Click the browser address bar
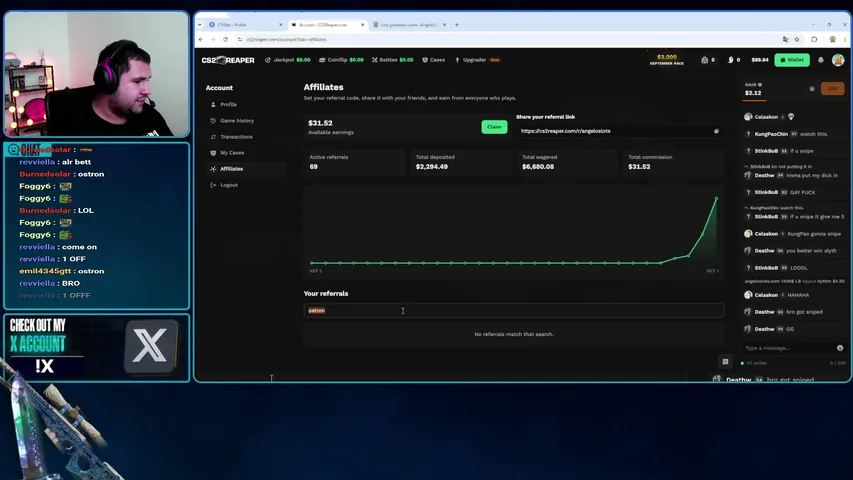Viewport: 853px width, 480px height. [511, 39]
